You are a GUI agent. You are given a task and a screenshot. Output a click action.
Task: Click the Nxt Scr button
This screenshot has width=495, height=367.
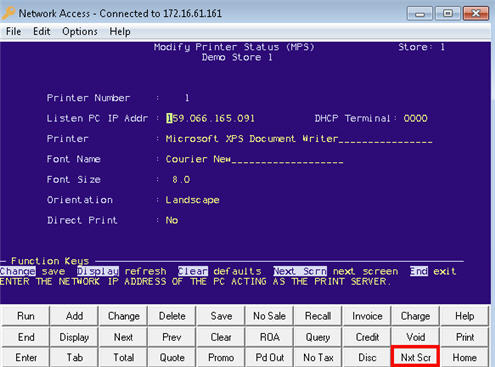tap(415, 357)
